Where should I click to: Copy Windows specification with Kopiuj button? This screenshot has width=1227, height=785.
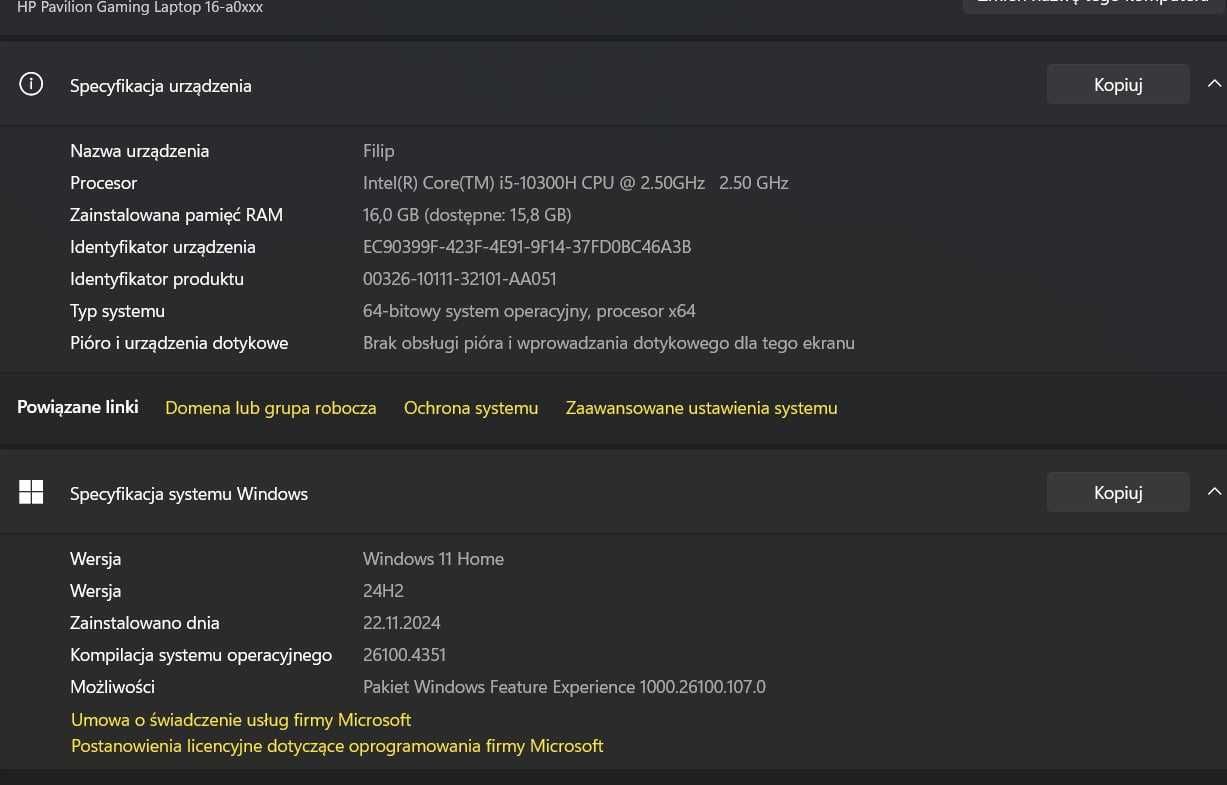(1118, 493)
